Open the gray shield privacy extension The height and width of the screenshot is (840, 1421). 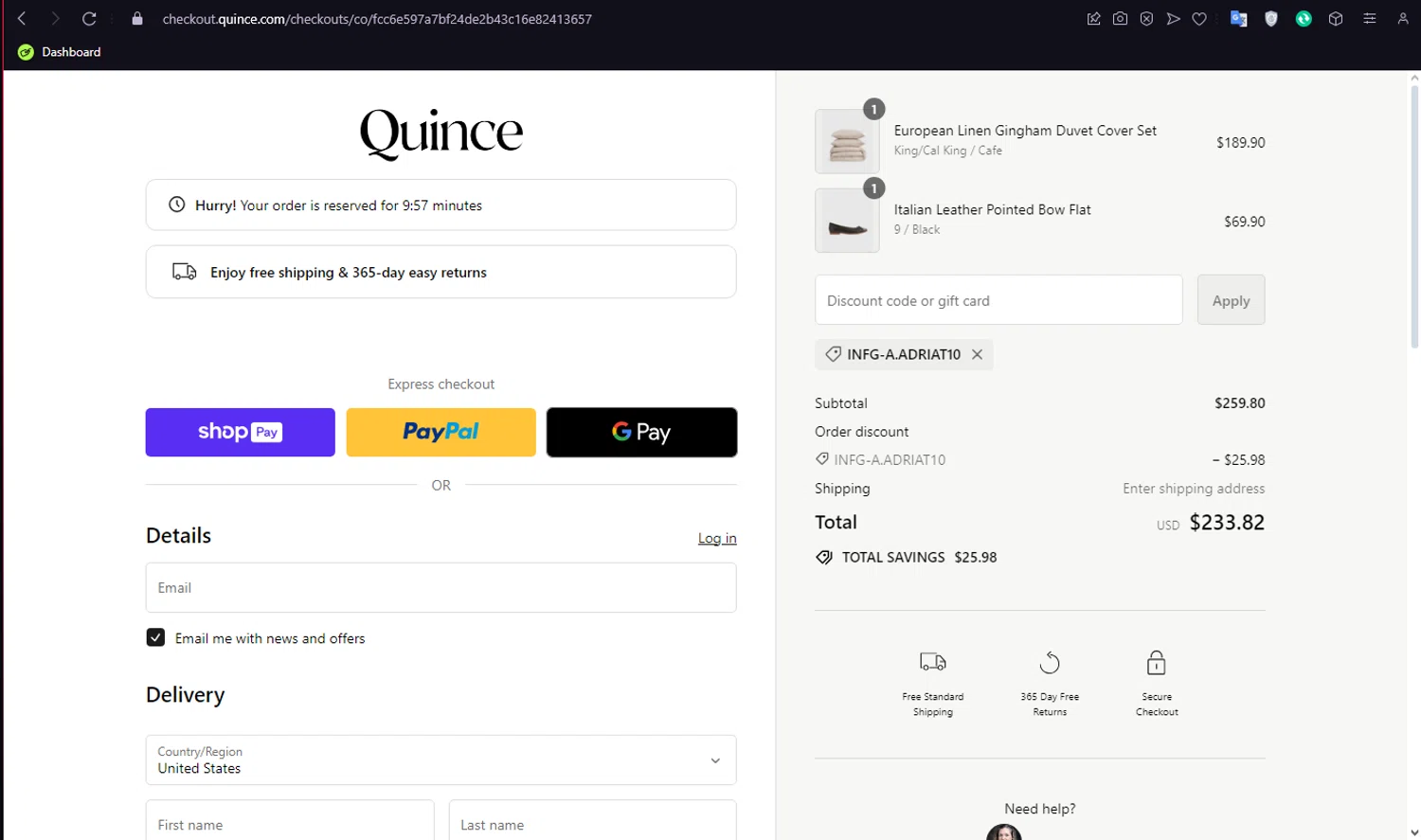[1271, 19]
